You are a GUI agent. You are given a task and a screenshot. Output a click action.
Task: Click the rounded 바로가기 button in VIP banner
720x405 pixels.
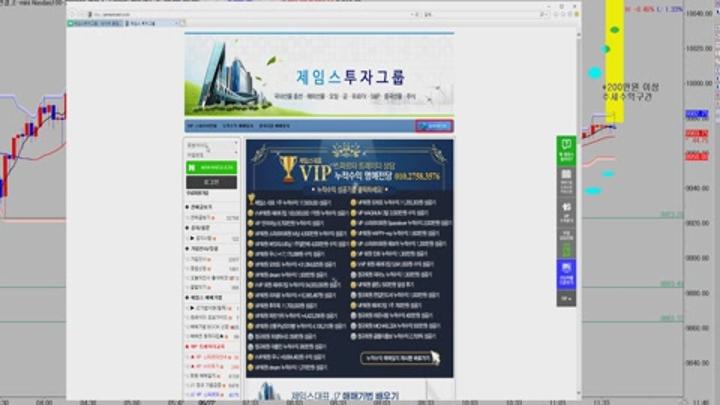point(399,358)
